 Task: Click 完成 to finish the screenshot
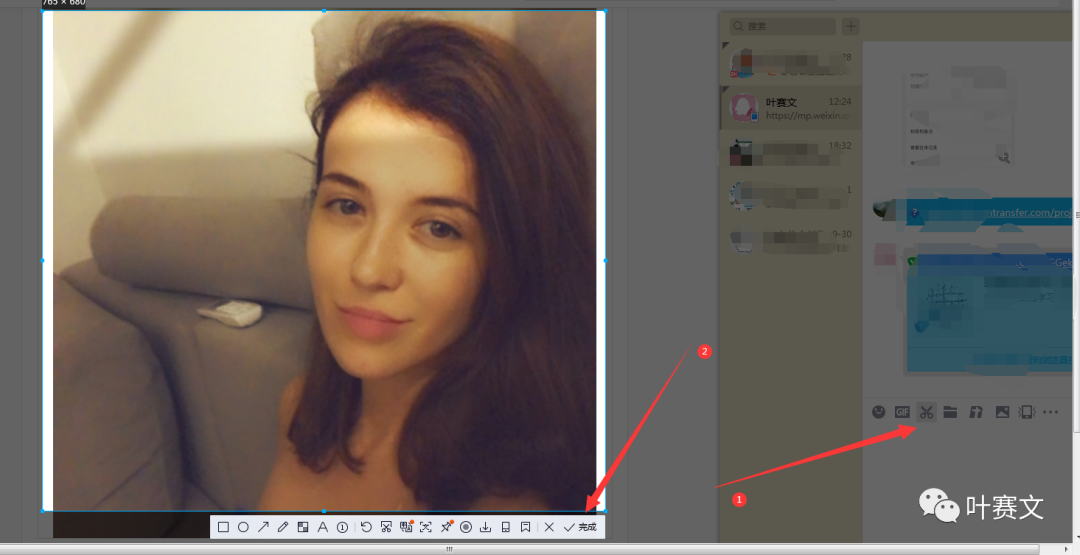coord(580,527)
